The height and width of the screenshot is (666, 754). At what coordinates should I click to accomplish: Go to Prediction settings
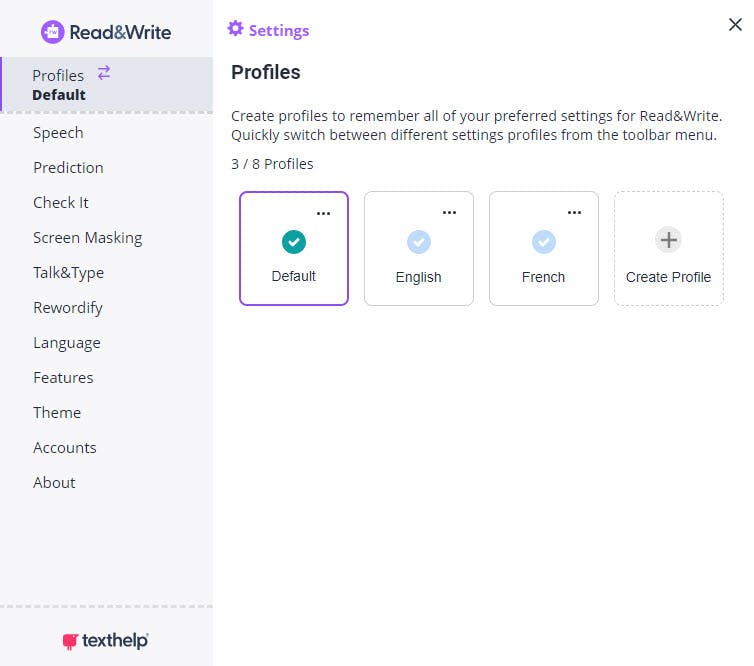click(x=68, y=168)
